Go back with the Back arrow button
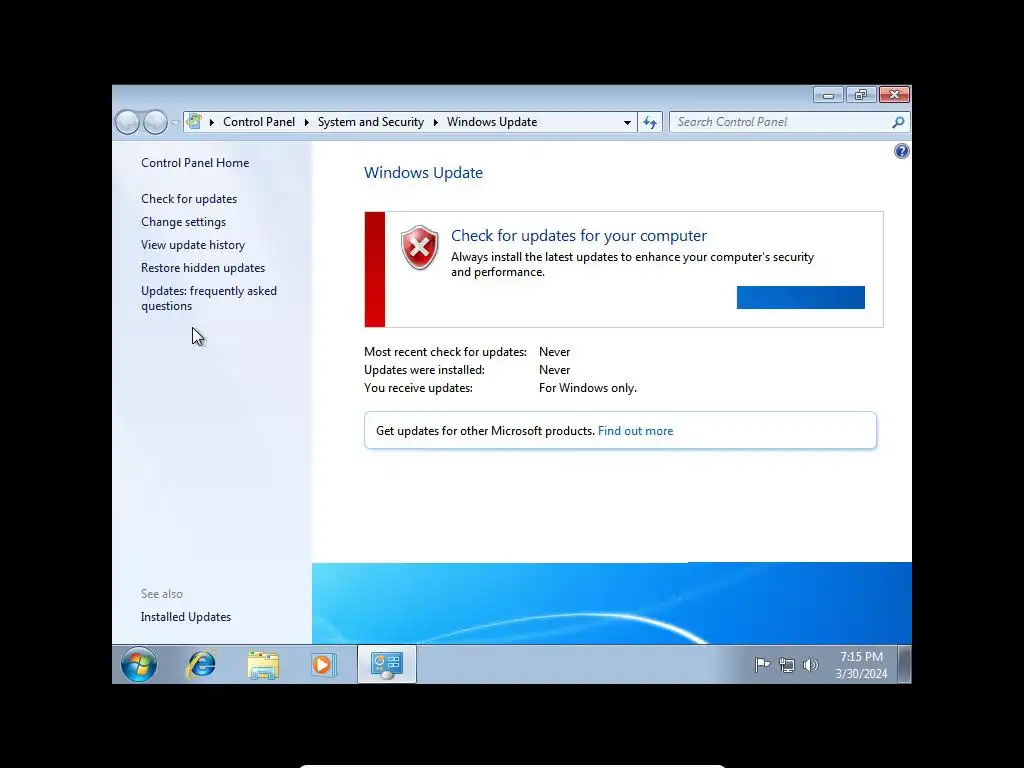Image resolution: width=1024 pixels, height=768 pixels. [127, 122]
